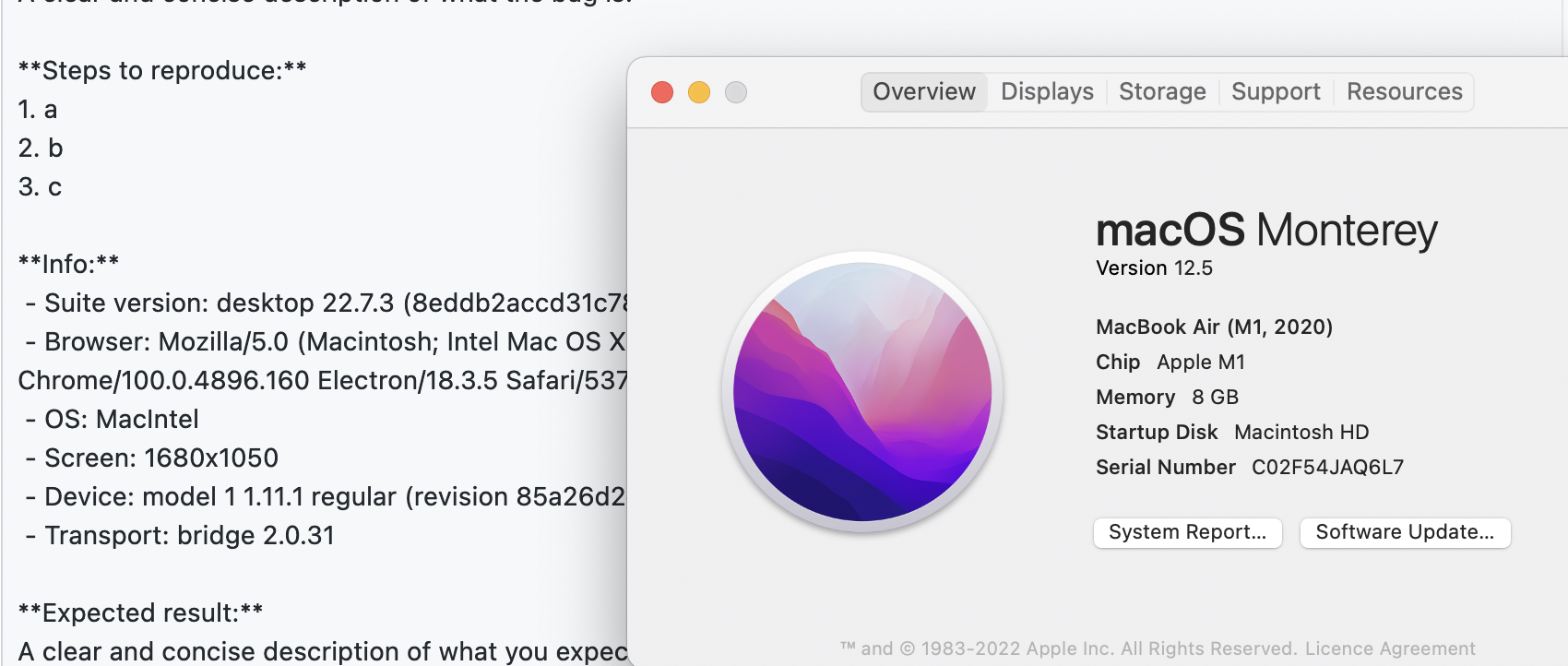The width and height of the screenshot is (1568, 666).
Task: Click the Software Update... button
Action: click(1405, 532)
